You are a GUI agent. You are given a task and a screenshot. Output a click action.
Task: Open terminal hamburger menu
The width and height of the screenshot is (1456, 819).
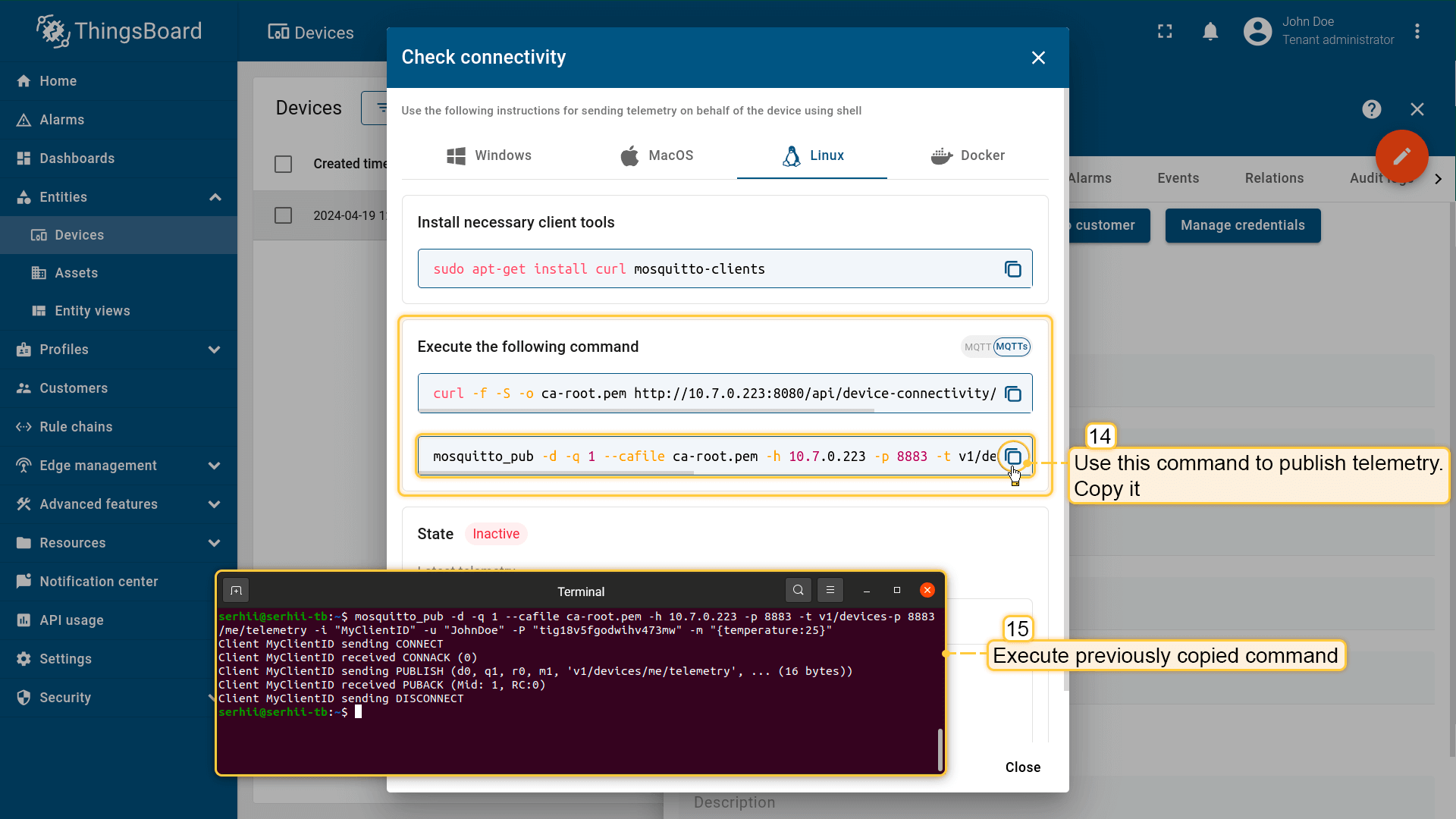[830, 590]
